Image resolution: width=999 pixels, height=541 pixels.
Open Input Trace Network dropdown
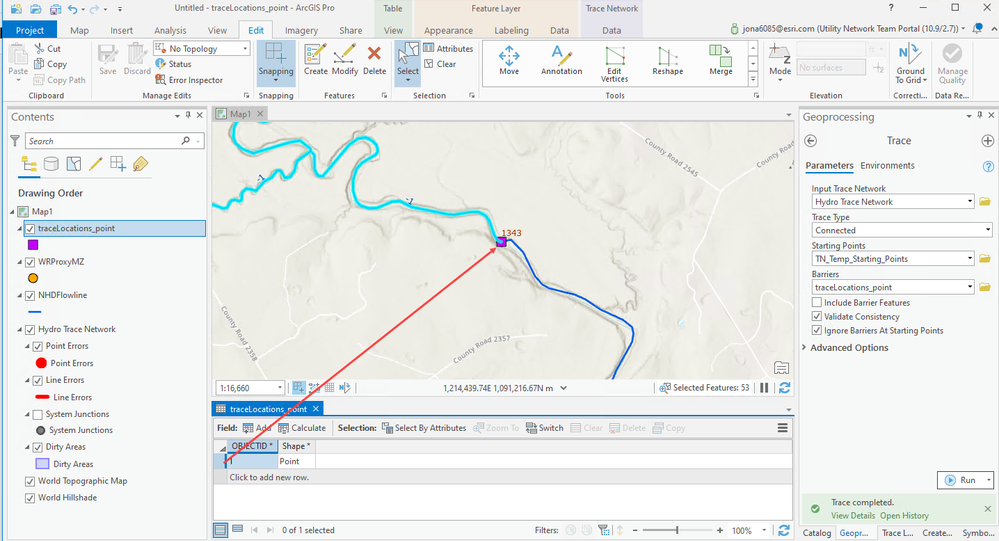point(970,201)
